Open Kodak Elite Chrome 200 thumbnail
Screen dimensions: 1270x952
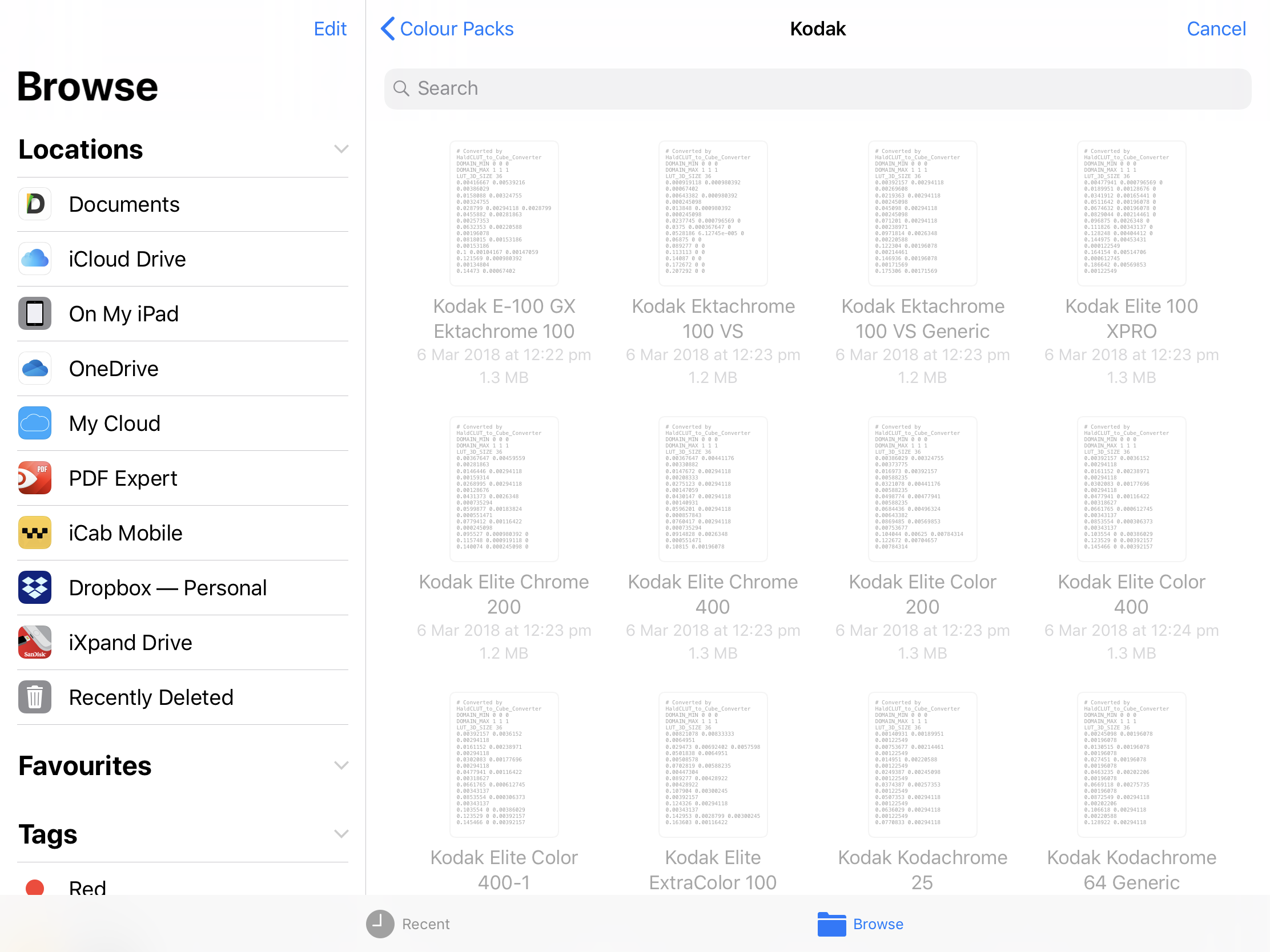504,489
